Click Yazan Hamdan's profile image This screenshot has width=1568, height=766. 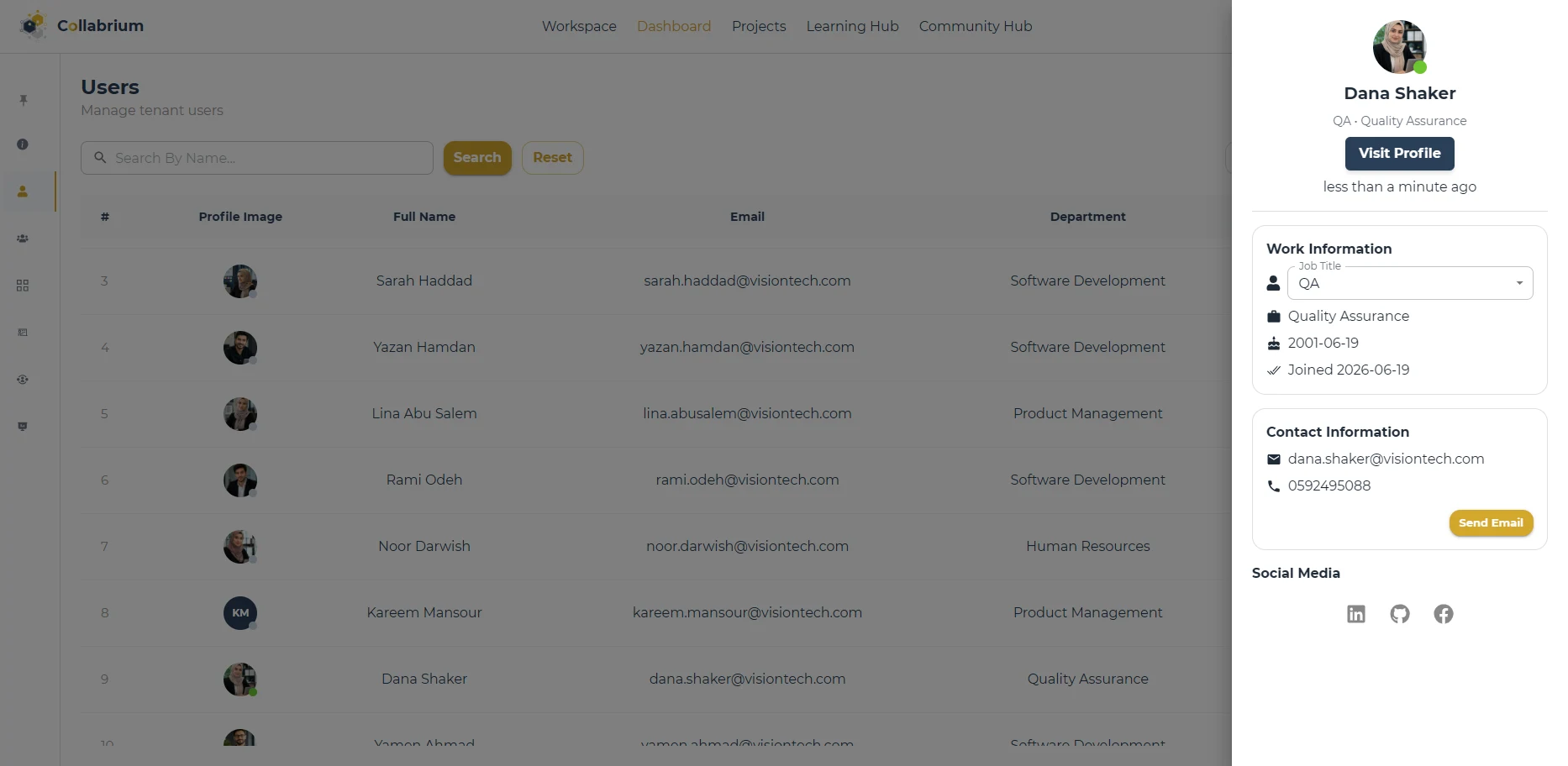click(x=240, y=348)
